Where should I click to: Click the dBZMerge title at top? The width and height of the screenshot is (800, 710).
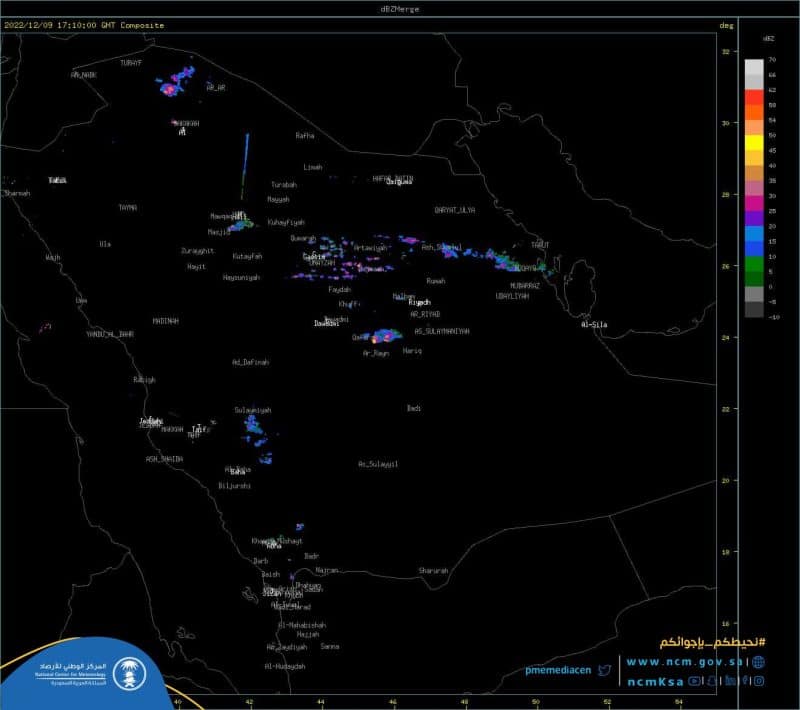click(399, 9)
